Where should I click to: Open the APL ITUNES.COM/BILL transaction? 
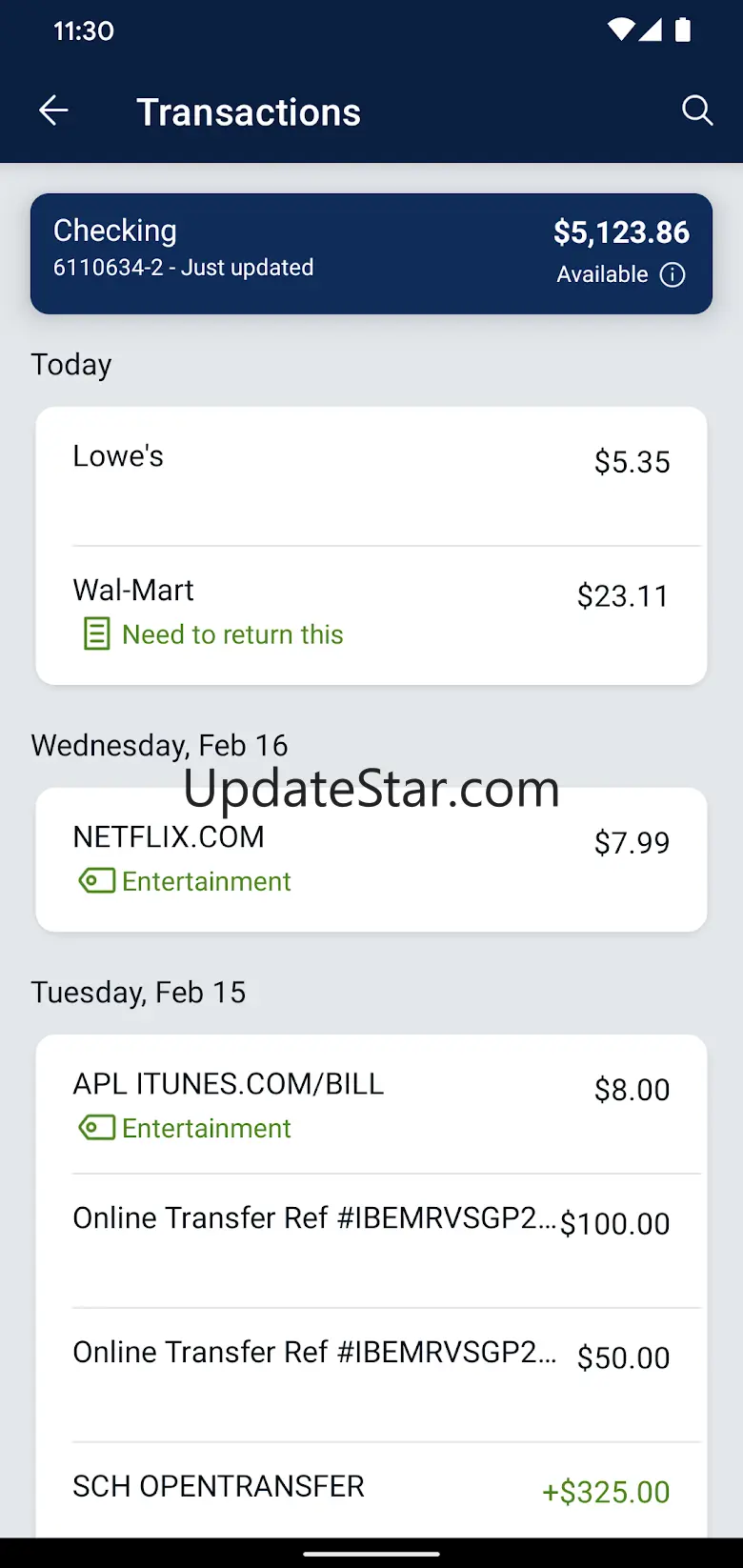click(x=371, y=1105)
